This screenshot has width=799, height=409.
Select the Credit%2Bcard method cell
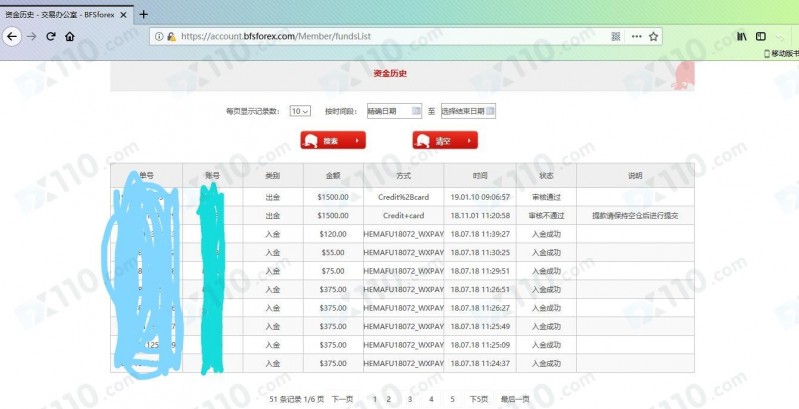[x=404, y=197]
